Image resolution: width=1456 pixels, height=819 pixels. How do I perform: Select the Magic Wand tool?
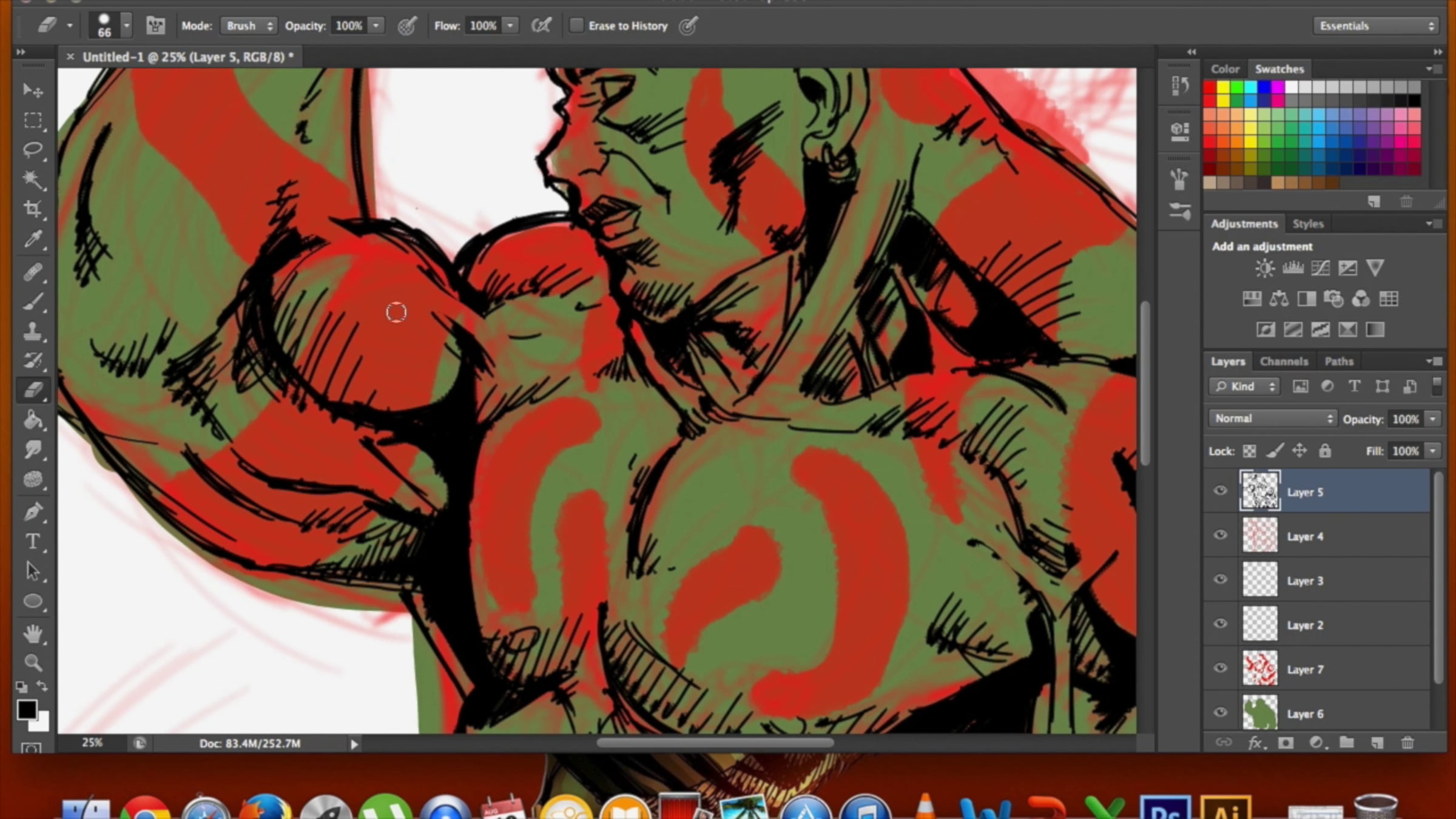coord(32,179)
